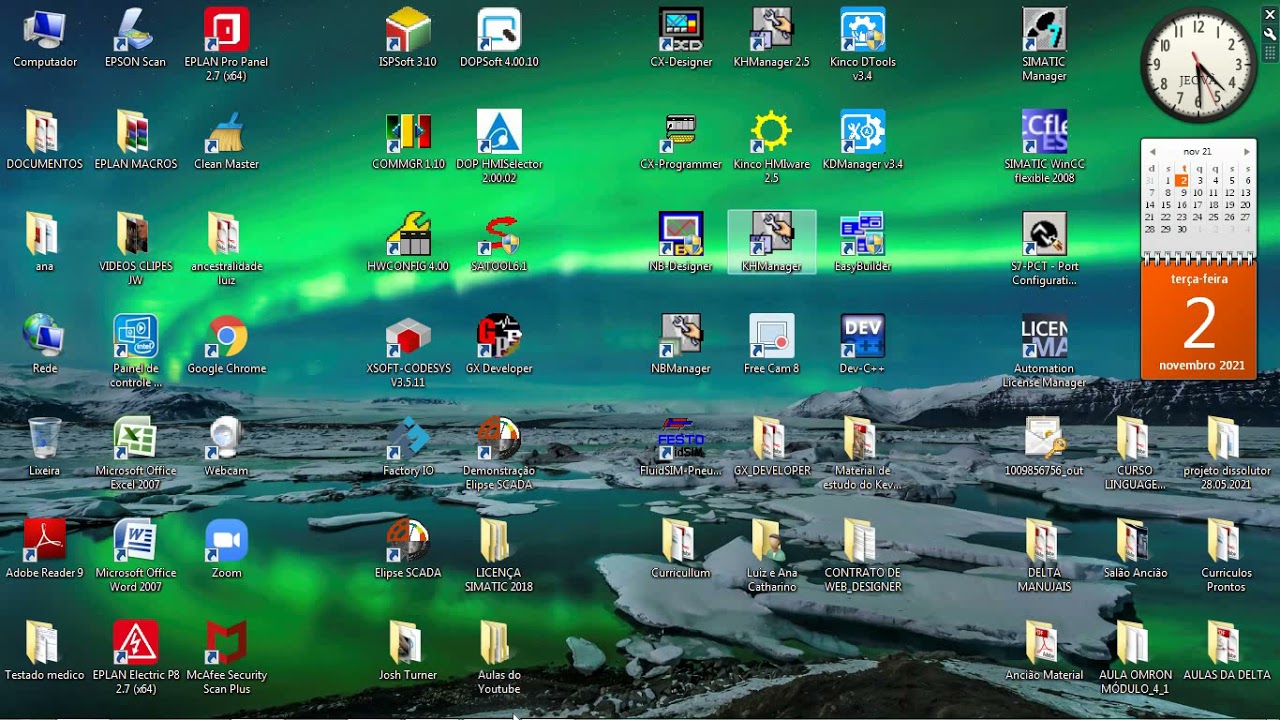Select day 15 in the calendar gadget

[1166, 205]
